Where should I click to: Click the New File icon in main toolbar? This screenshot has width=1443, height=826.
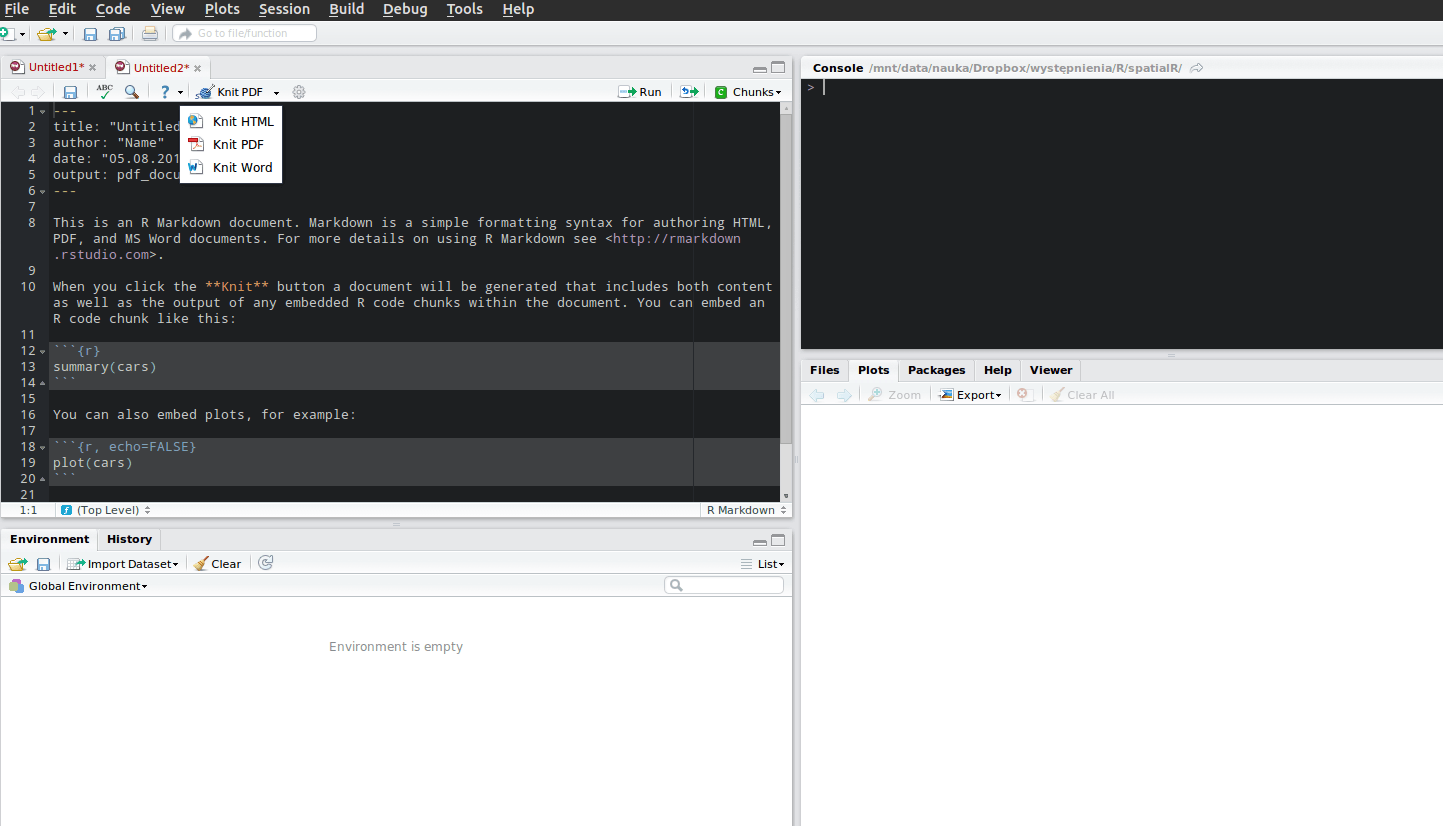[x=6, y=33]
